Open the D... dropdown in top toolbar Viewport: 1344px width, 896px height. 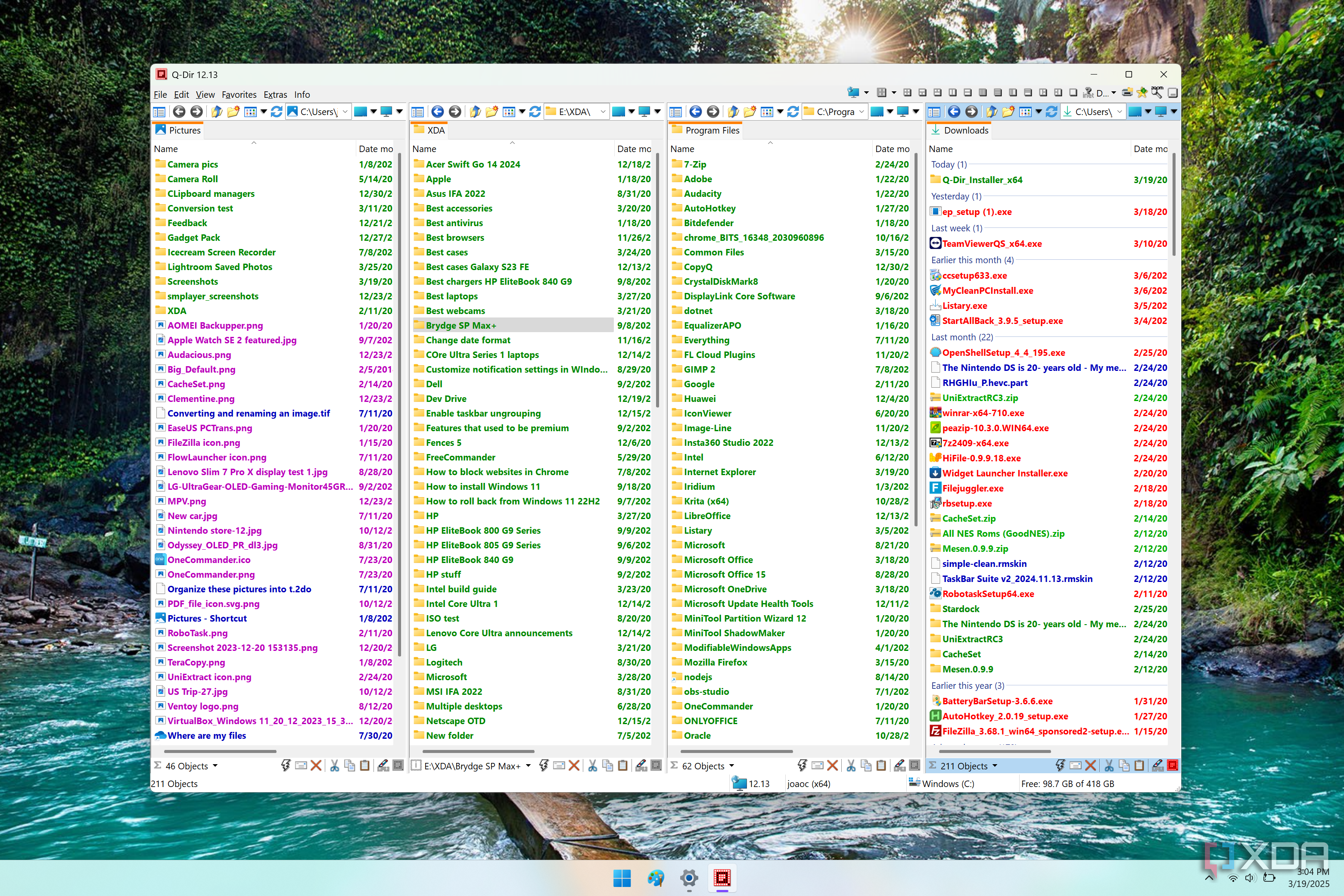pyautogui.click(x=1113, y=93)
